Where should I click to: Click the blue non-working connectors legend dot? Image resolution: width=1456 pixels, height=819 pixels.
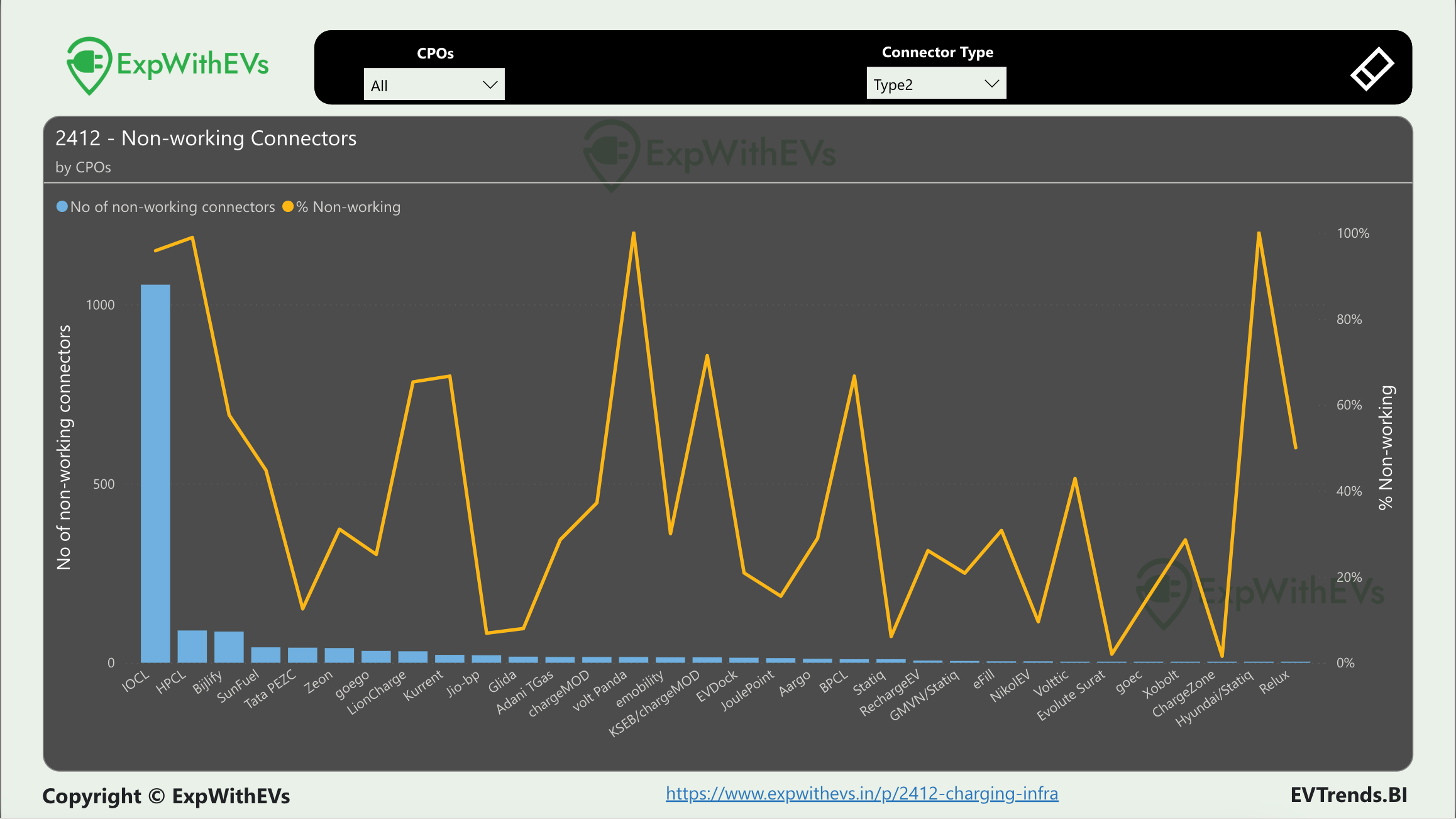point(62,206)
